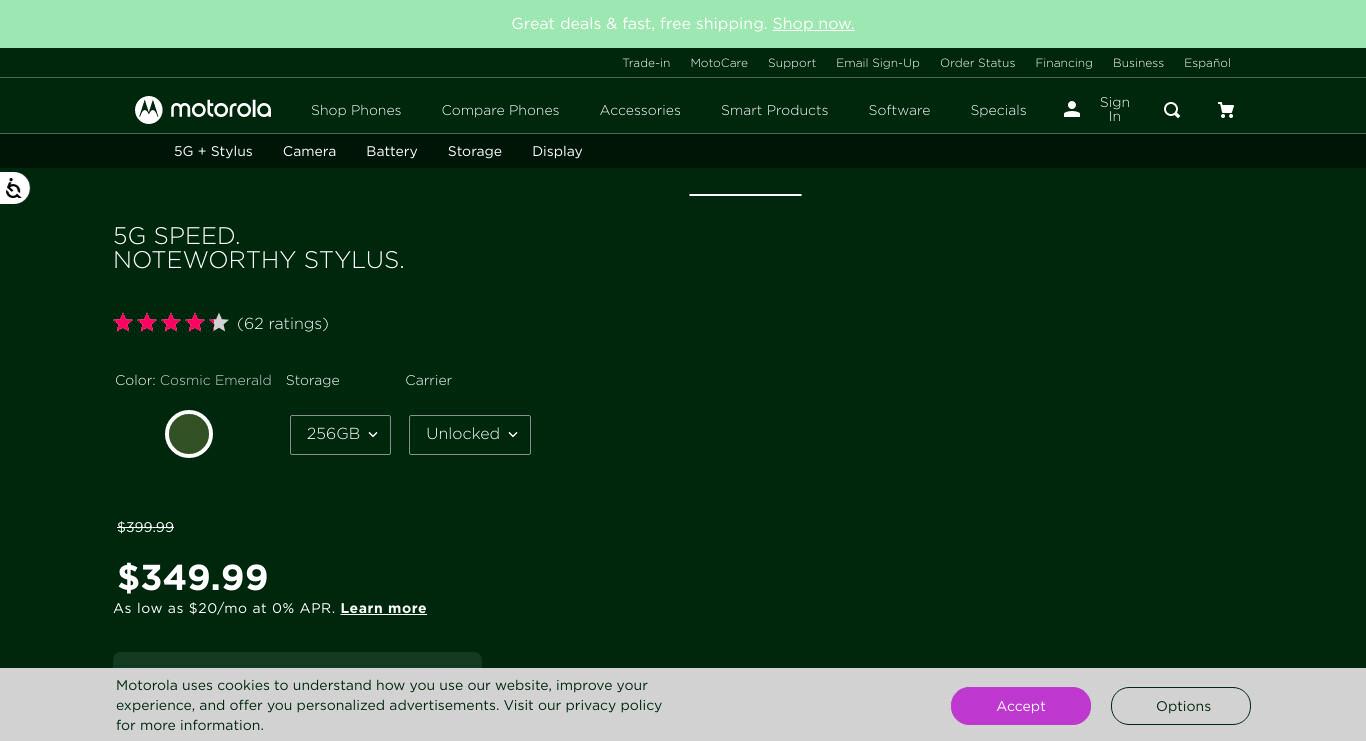
Task: Check Order Status link
Action: click(x=977, y=63)
